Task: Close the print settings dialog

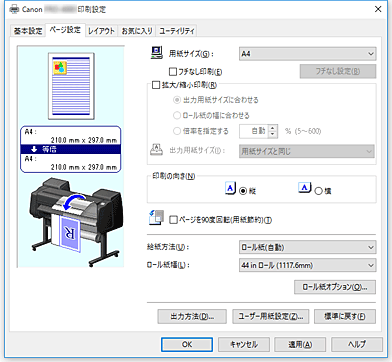Action: 378,9
